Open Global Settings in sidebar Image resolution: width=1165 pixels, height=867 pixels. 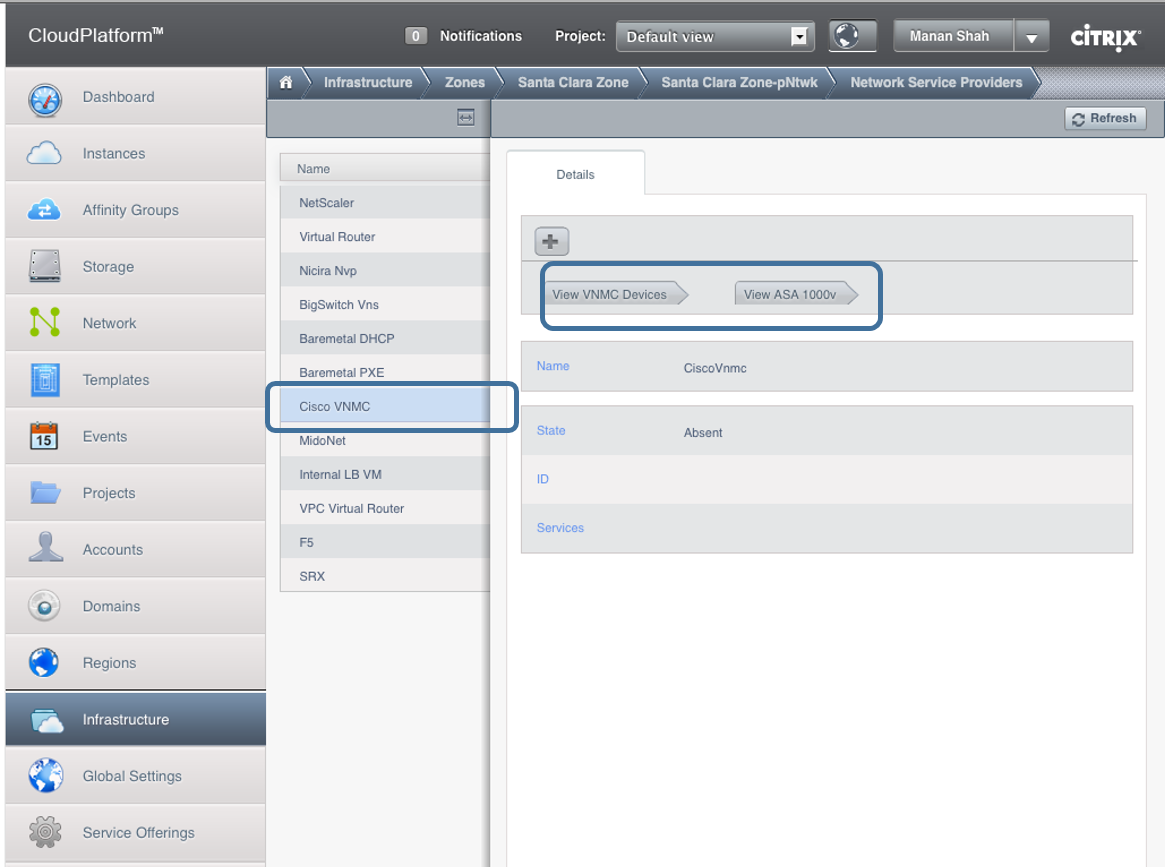click(x=132, y=776)
